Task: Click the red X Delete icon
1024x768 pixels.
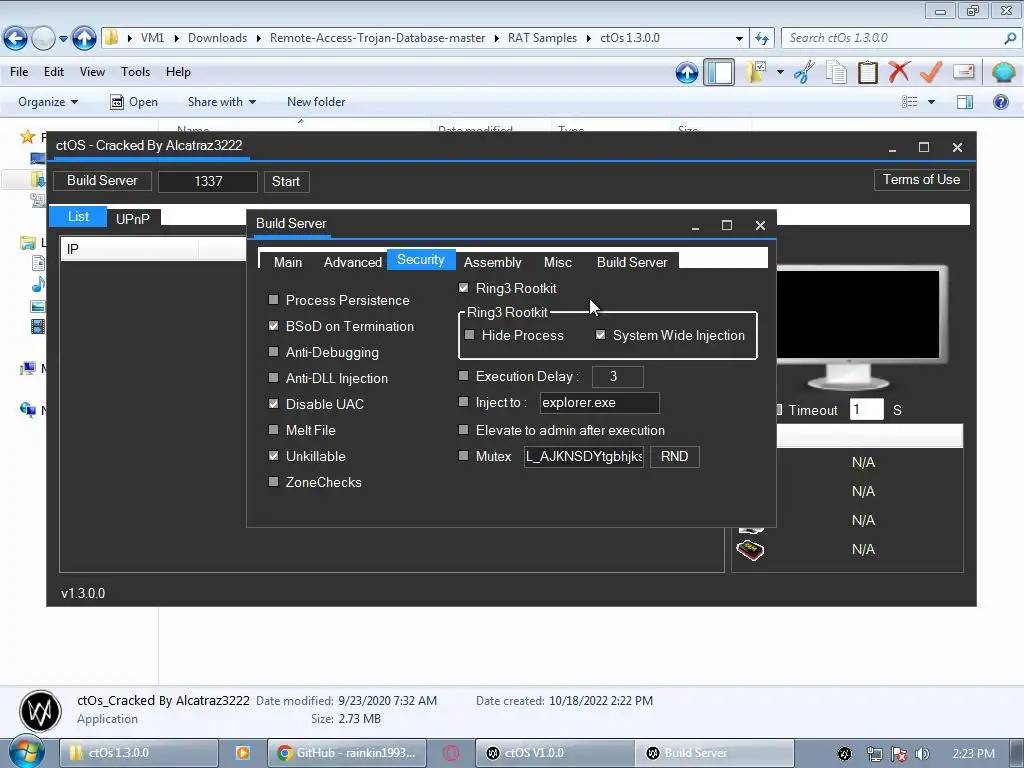Action: pyautogui.click(x=899, y=71)
